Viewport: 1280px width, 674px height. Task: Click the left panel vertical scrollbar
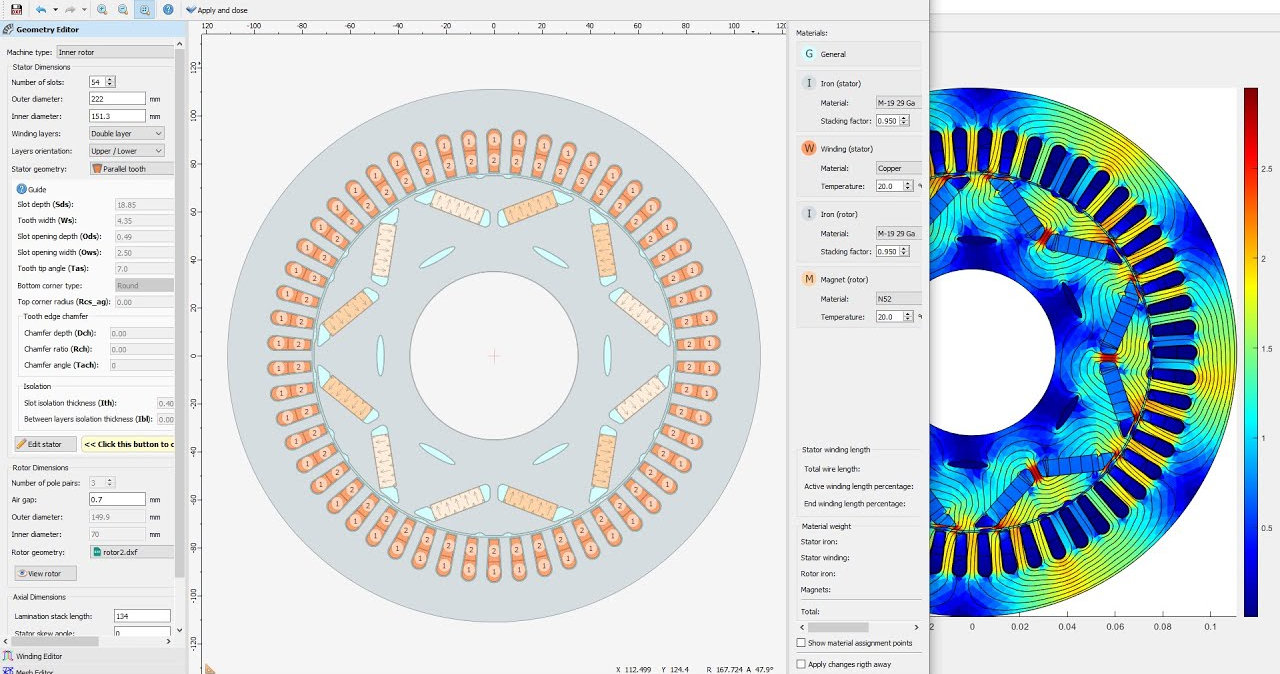pyautogui.click(x=180, y=314)
